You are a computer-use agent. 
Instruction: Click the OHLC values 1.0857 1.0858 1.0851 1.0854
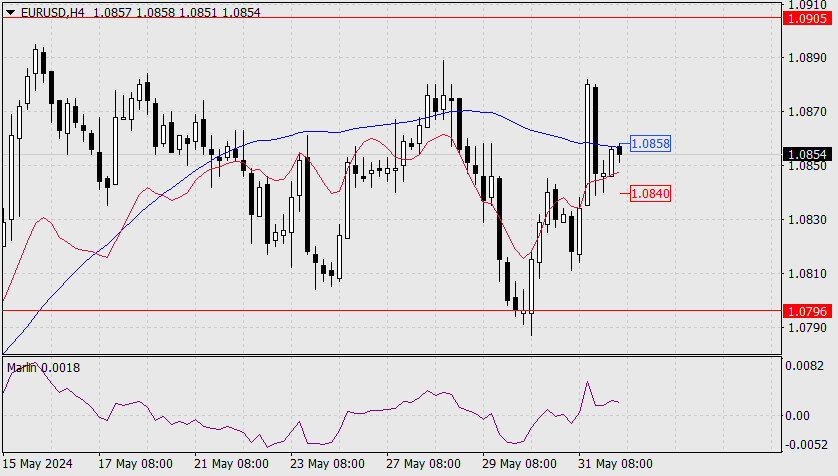(177, 12)
